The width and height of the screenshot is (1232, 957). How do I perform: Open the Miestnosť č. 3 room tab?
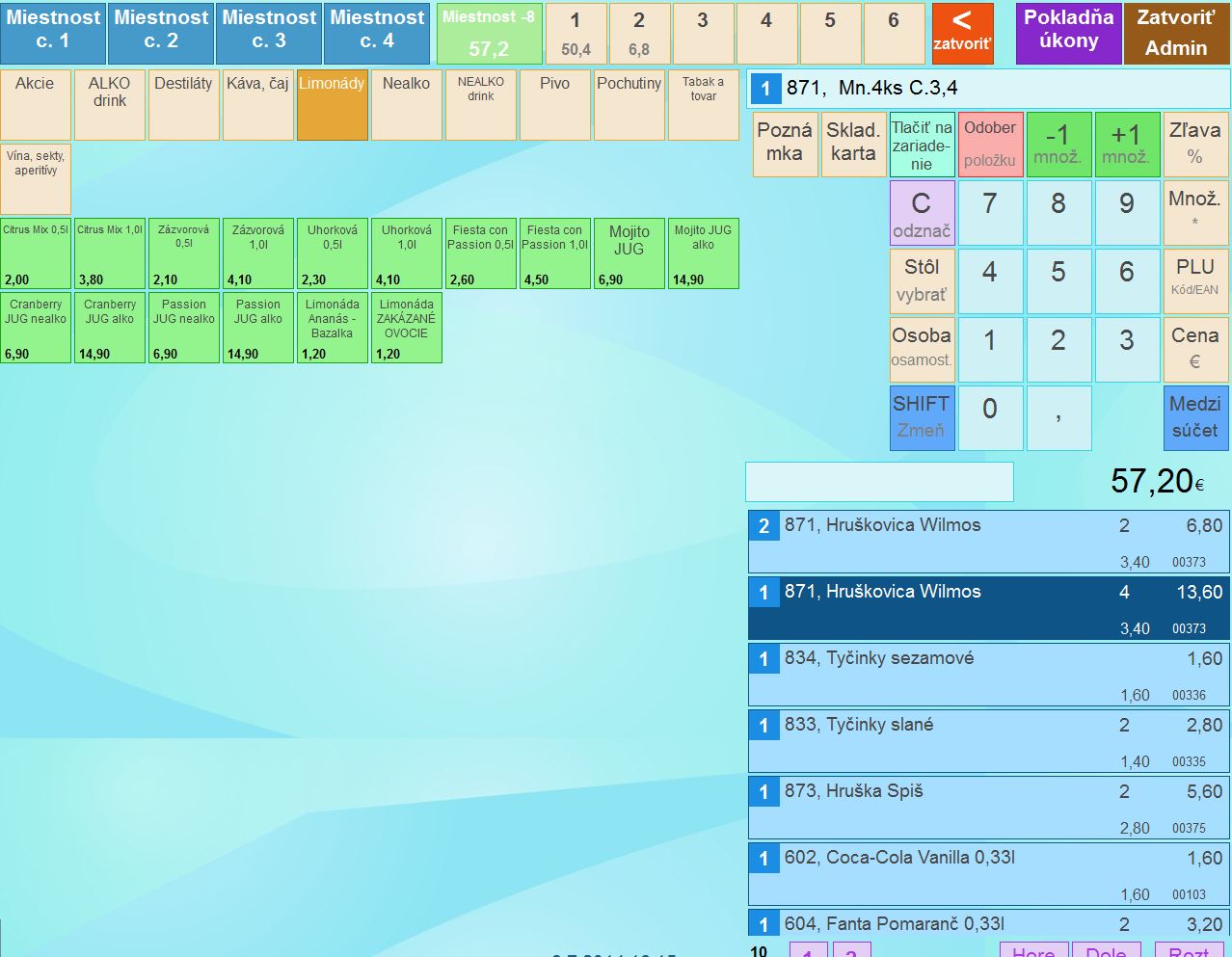tap(269, 34)
